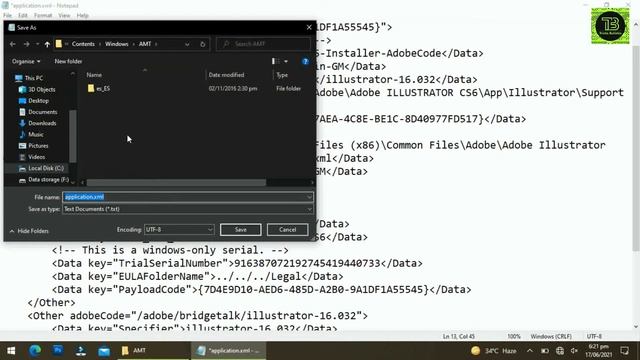Open weather widget showing 34°C Haze

(493, 351)
